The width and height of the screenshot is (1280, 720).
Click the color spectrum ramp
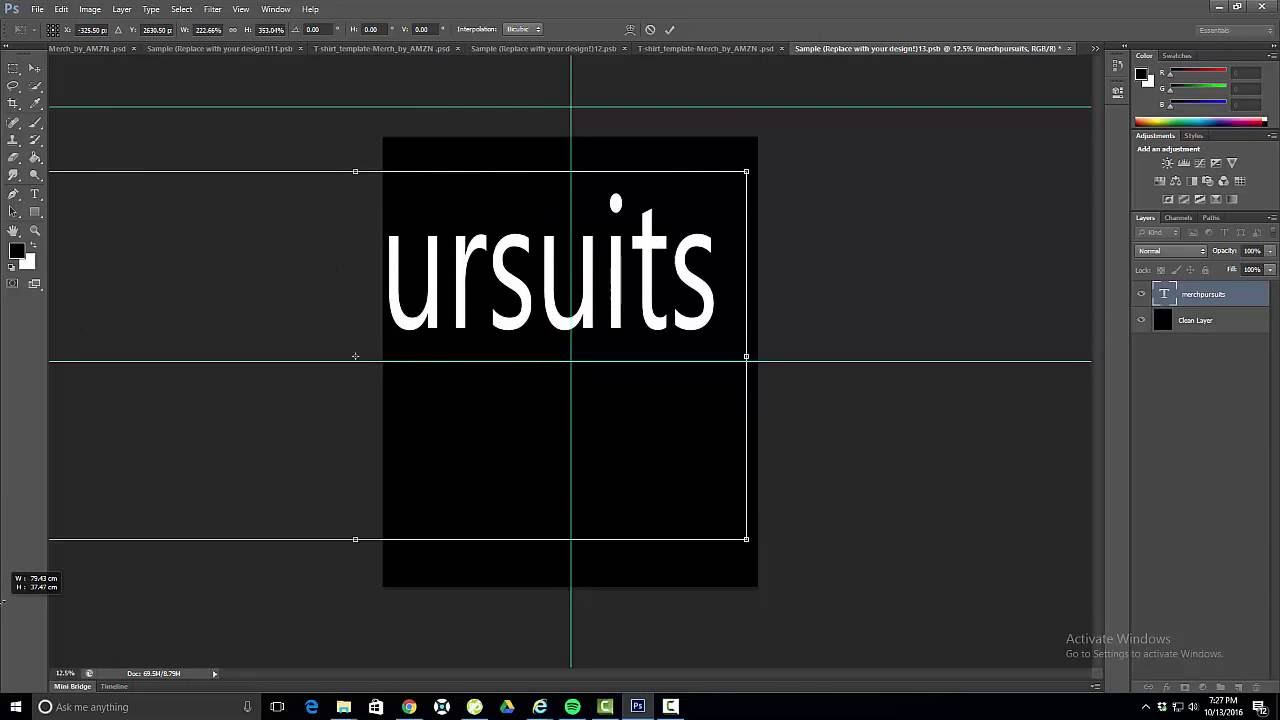1200,122
